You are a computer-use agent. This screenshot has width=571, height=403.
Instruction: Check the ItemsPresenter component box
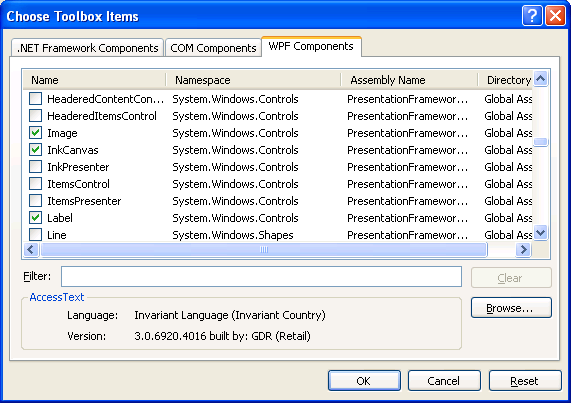click(35, 201)
